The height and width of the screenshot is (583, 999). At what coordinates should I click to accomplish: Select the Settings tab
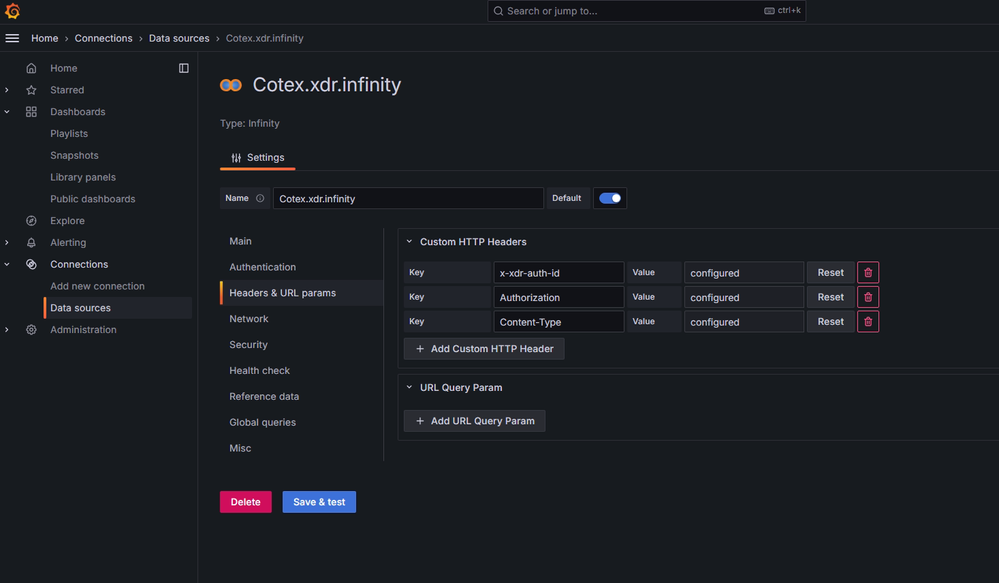257,158
